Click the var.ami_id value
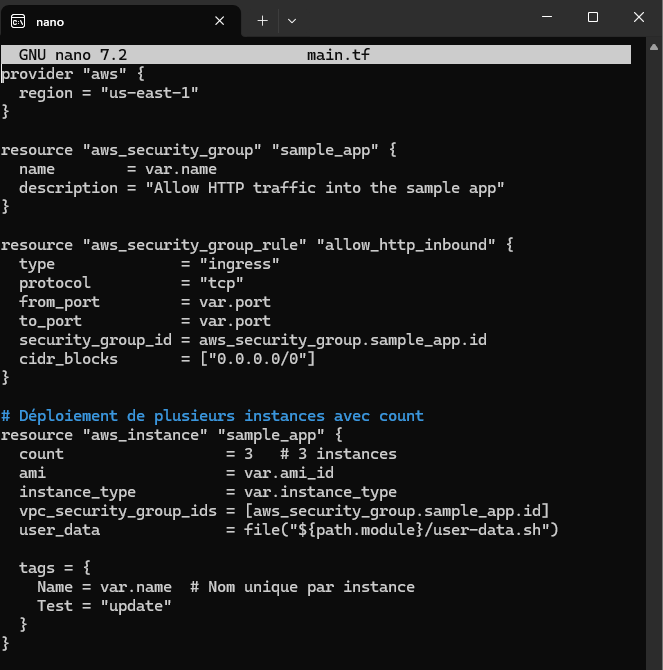The image size is (663, 670). [x=279, y=473]
